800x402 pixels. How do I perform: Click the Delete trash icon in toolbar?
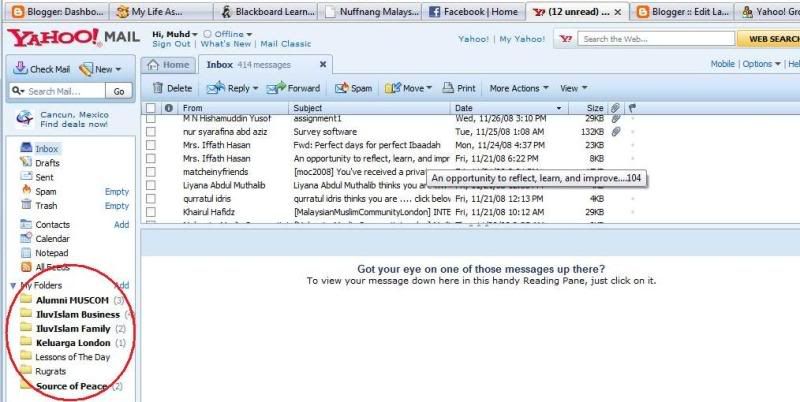pyautogui.click(x=158, y=88)
